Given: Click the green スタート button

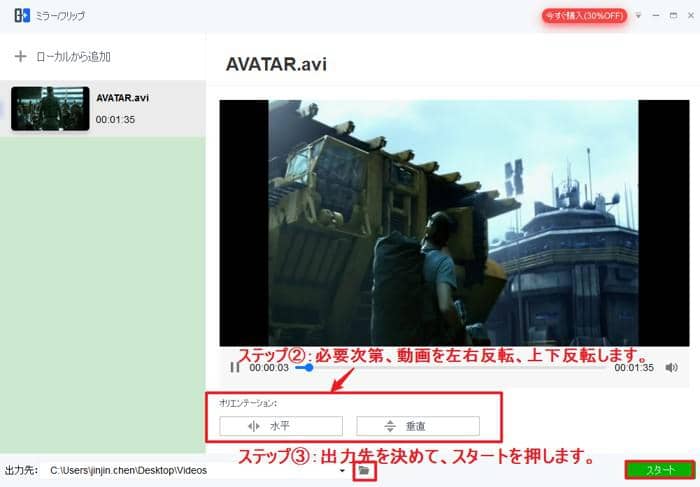Looking at the screenshot, I should (660, 470).
